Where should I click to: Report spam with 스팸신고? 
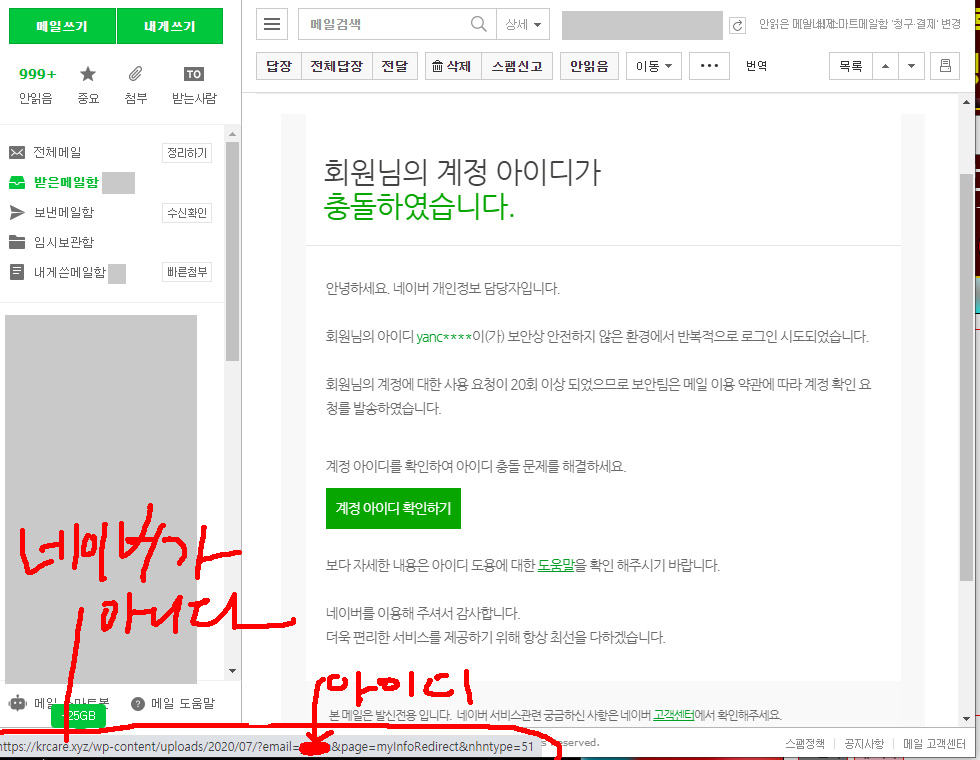pyautogui.click(x=517, y=66)
